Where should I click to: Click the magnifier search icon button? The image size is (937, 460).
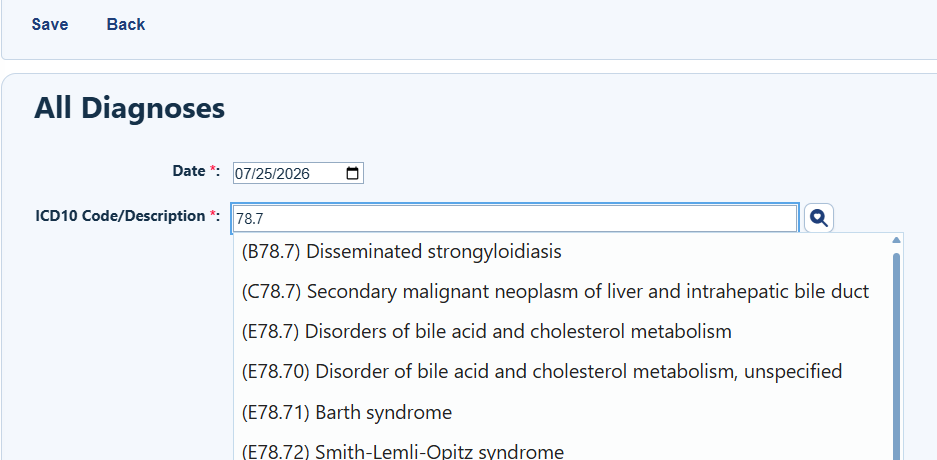pos(819,218)
